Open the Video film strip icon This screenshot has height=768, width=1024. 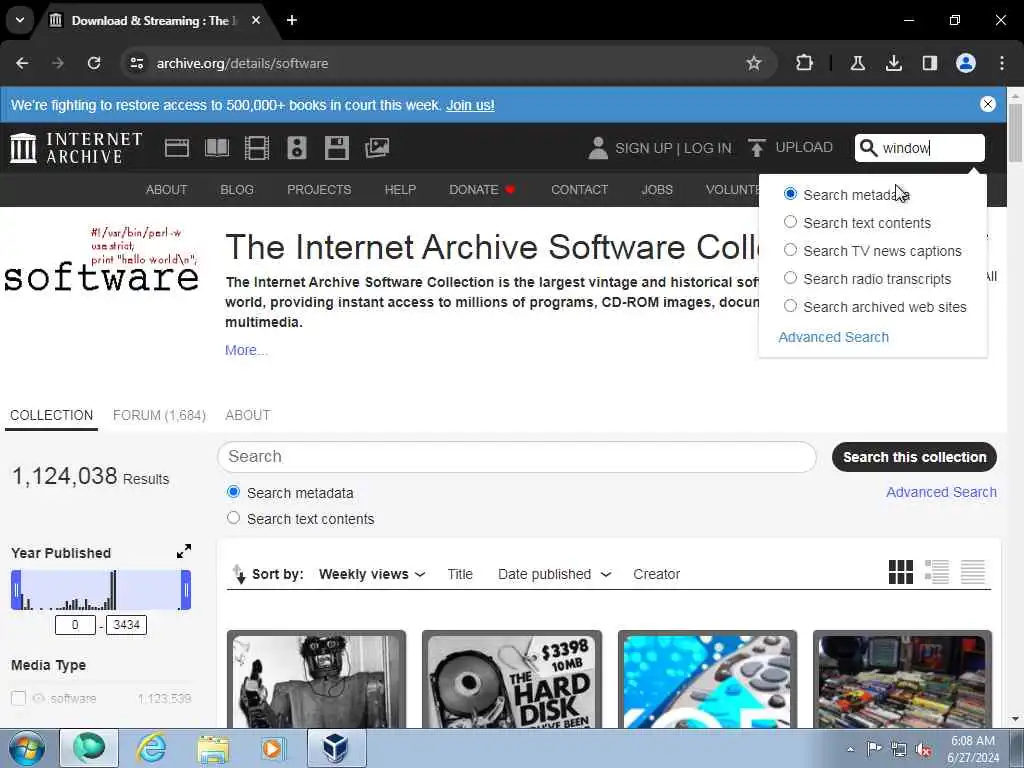pos(257,148)
